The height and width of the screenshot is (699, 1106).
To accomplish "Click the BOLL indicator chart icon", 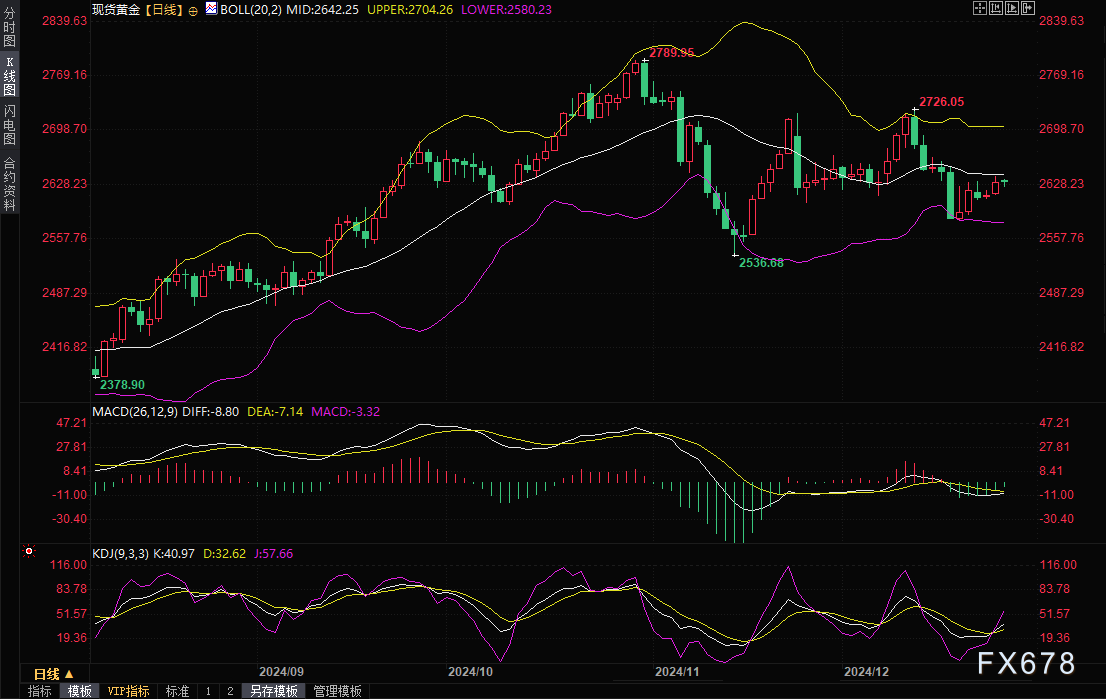I will click(210, 8).
